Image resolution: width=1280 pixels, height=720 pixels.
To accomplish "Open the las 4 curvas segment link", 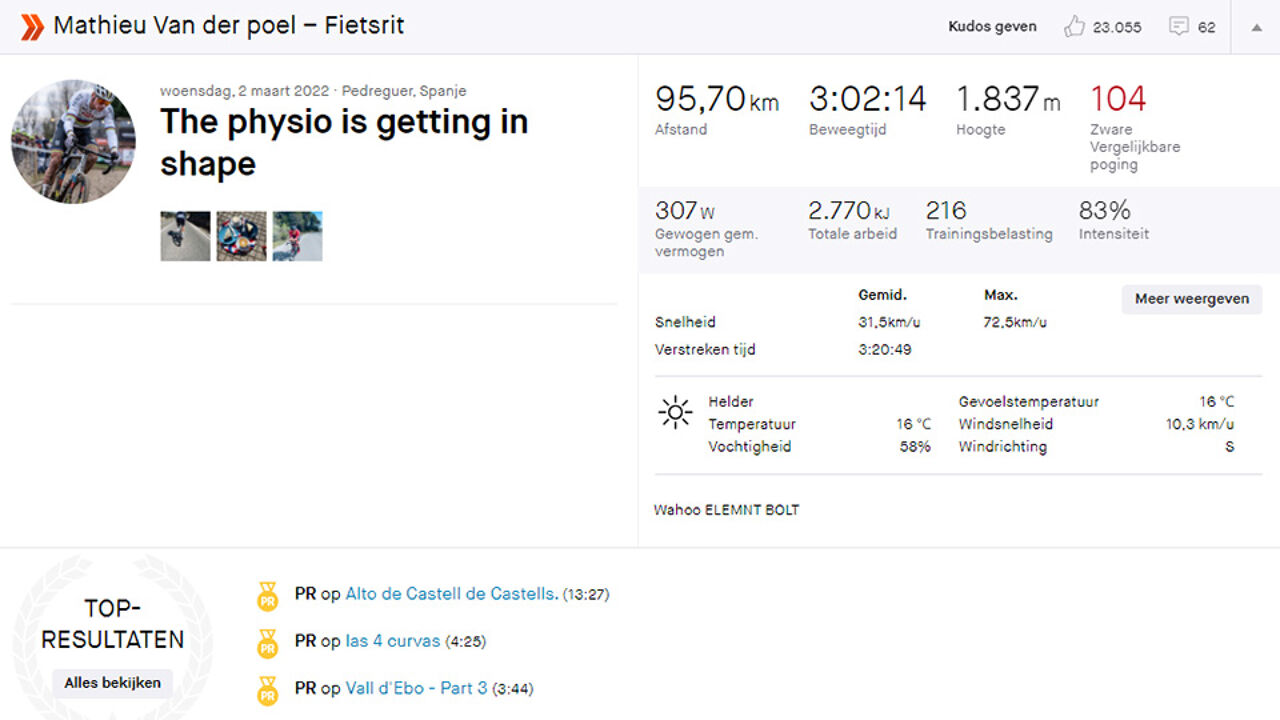I will pyautogui.click(x=393, y=641).
